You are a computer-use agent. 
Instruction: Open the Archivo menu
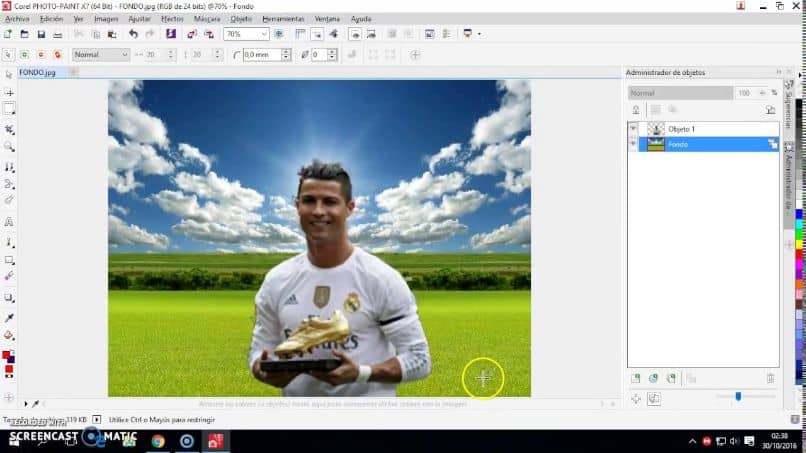17,19
